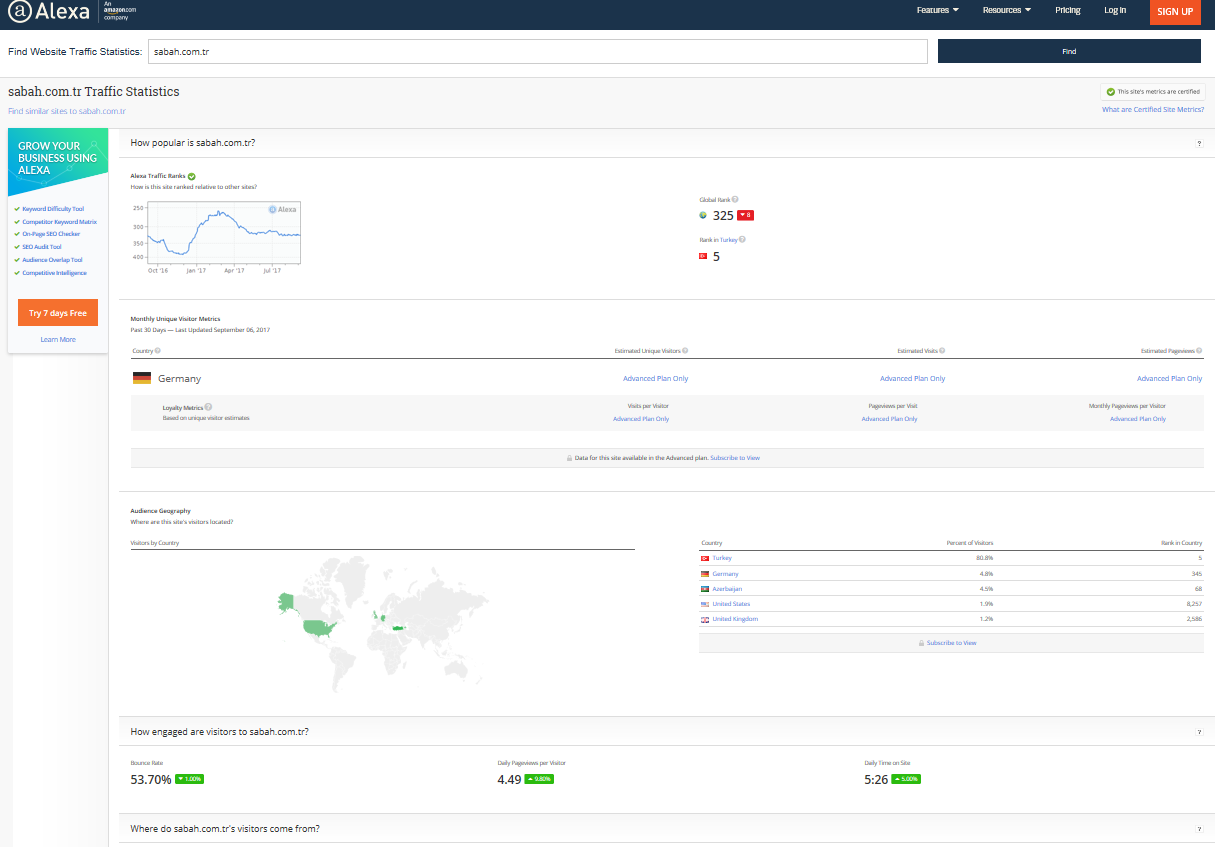Click Advanced Plan Only under Pageviews per Visit
1215x847 pixels.
coord(889,419)
